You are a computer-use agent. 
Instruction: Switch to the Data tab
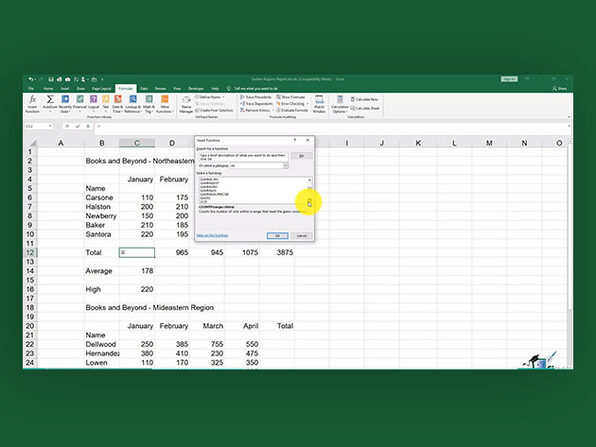pyautogui.click(x=144, y=89)
